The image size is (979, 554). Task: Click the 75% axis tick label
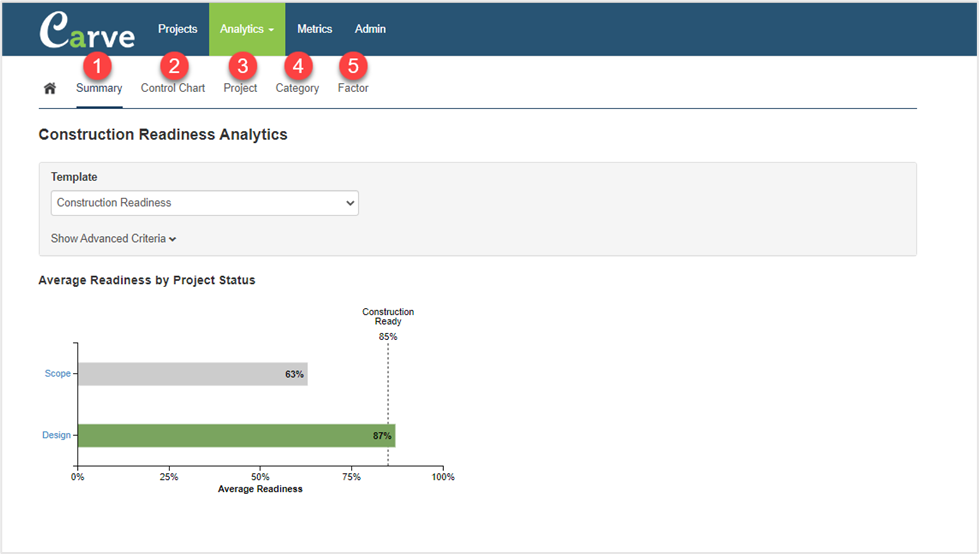[352, 477]
